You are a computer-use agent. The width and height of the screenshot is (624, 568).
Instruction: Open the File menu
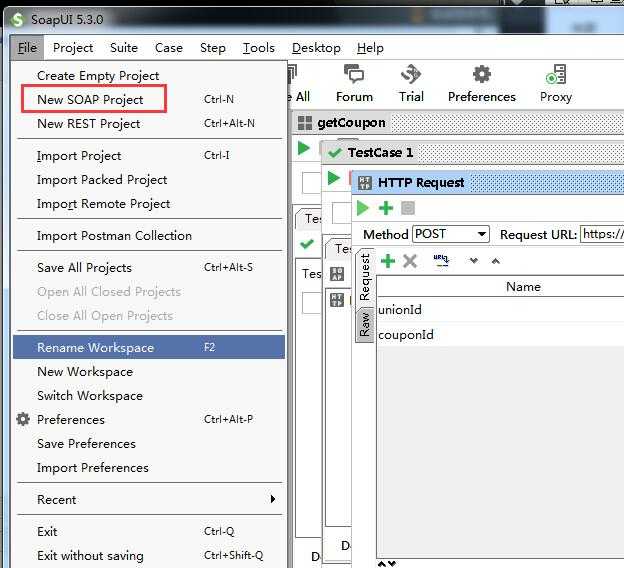(27, 48)
